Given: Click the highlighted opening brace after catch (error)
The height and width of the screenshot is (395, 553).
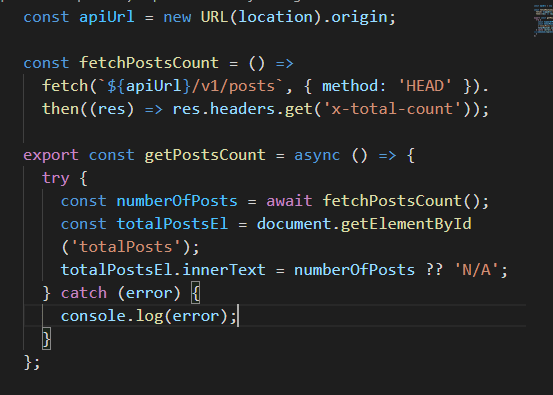Looking at the screenshot, I should (195, 293).
